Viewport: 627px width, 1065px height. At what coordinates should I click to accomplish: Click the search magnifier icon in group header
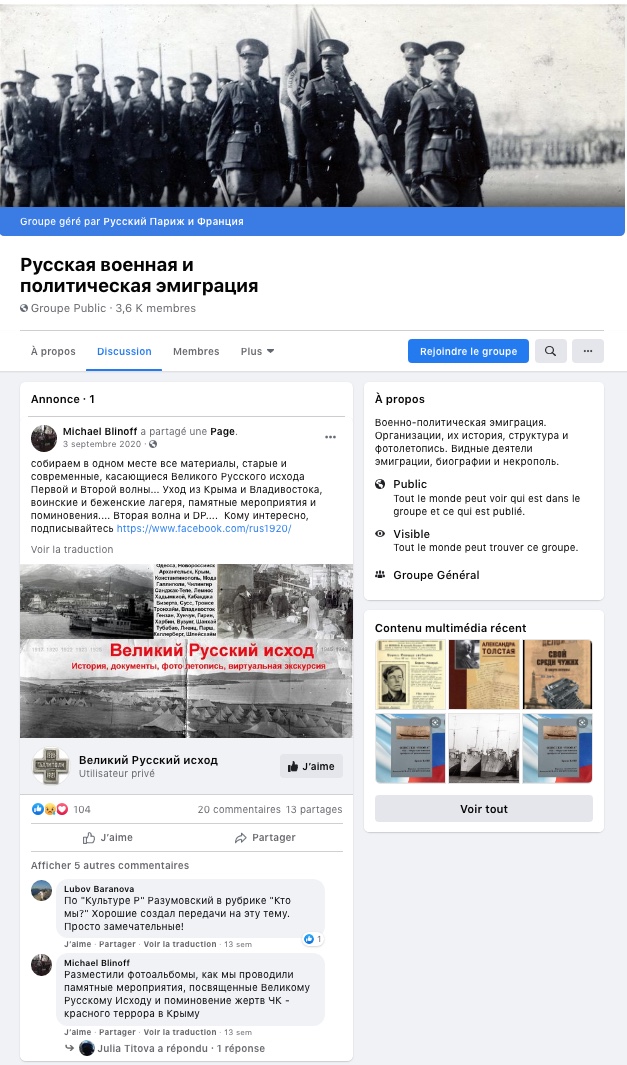(550, 351)
